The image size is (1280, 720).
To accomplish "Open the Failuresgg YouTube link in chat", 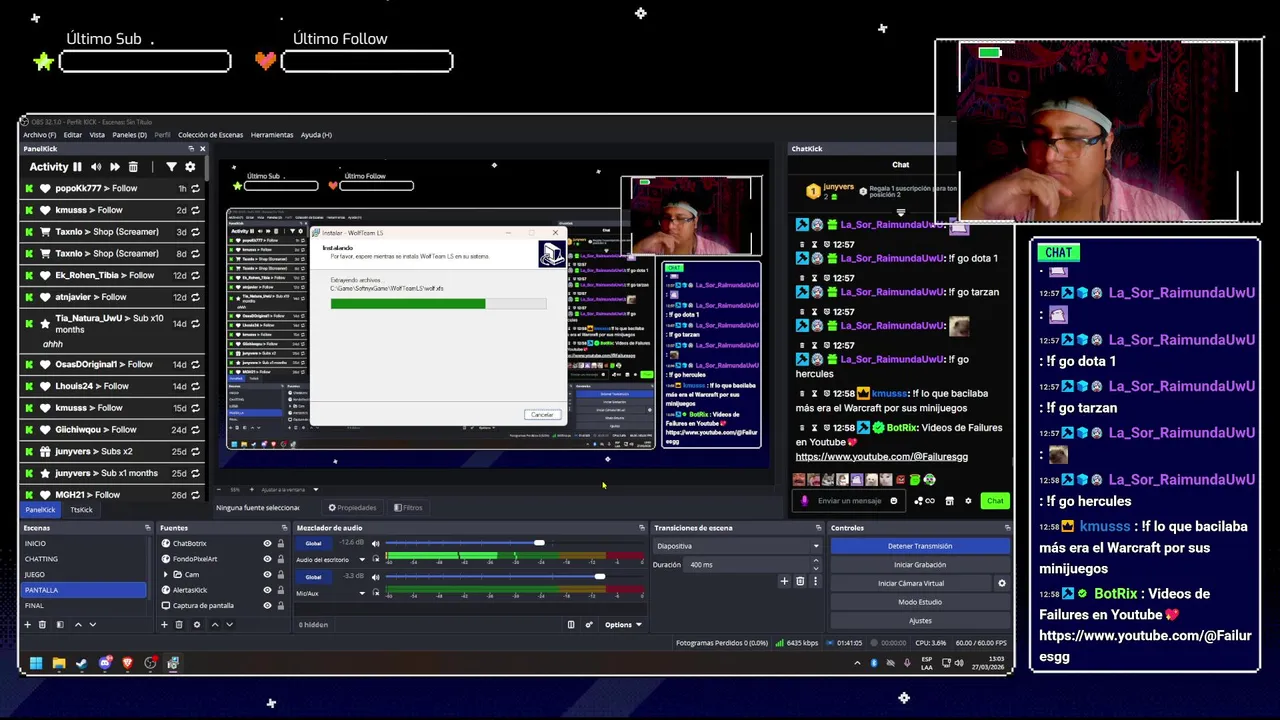I will (x=881, y=457).
